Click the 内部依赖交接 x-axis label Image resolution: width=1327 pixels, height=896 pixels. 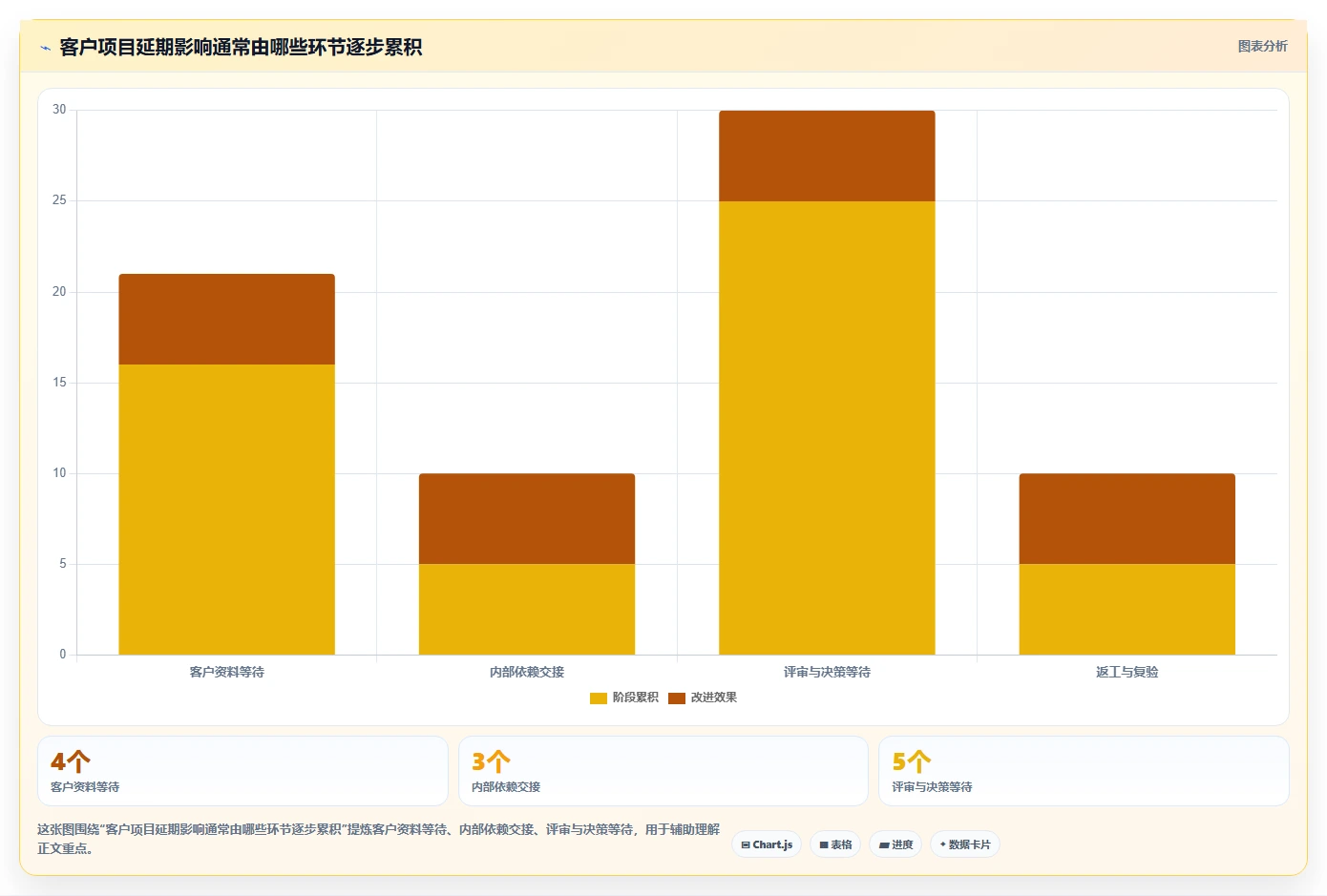pos(527,672)
